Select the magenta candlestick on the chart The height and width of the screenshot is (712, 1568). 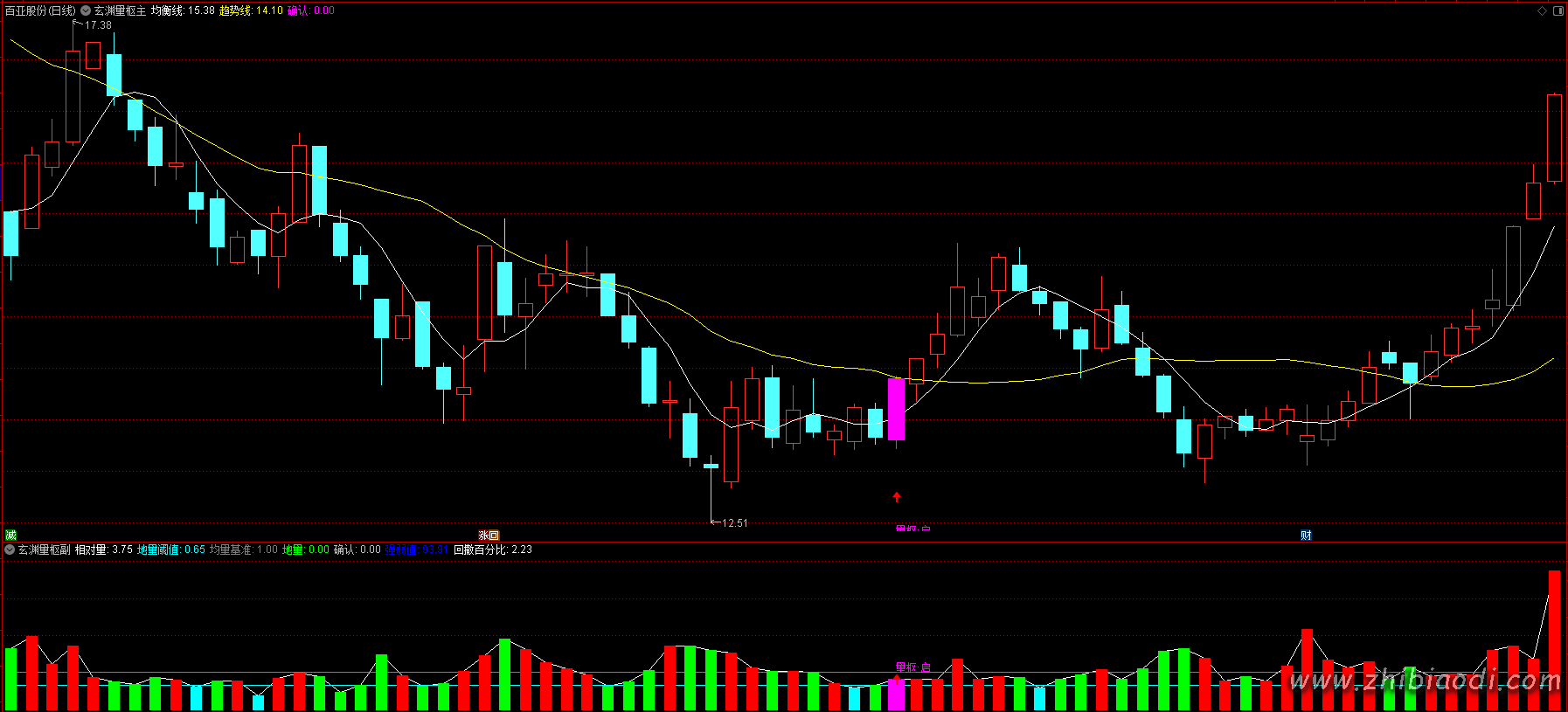tap(896, 409)
